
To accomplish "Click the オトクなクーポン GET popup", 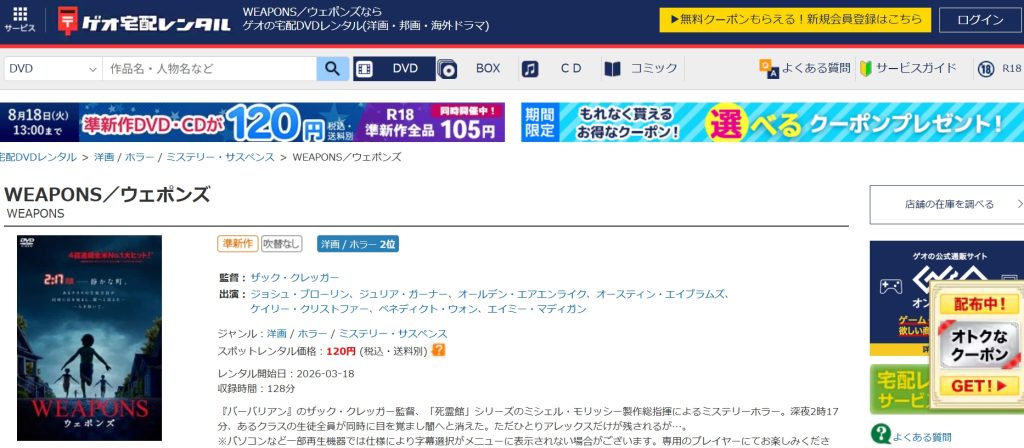I will pos(976,346).
